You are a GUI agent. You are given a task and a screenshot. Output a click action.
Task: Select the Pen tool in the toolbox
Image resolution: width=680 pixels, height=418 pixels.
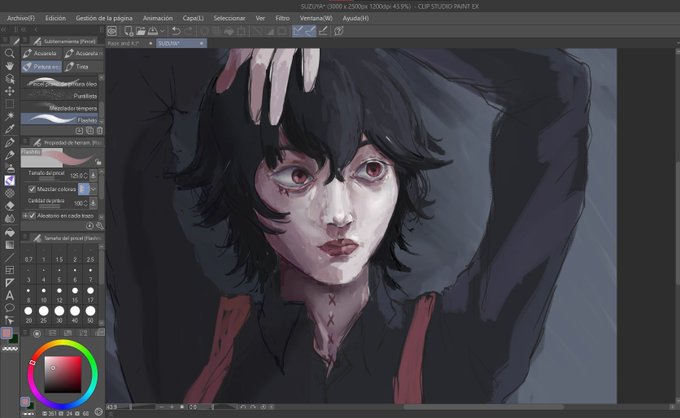(10, 143)
